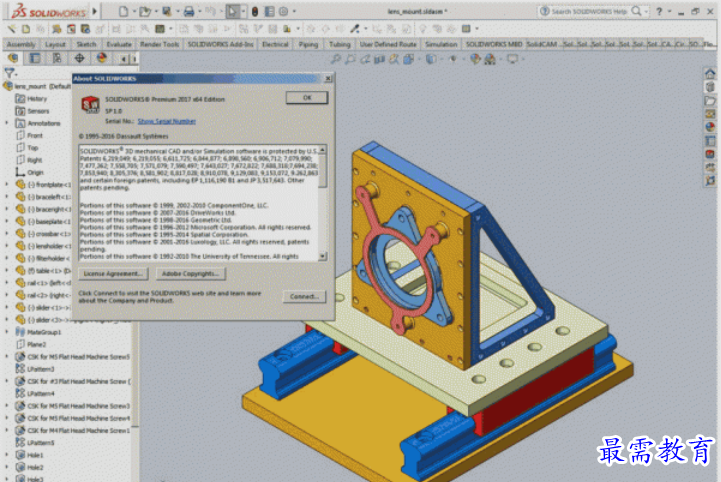Click the Save icon in the top toolbar

(166, 11)
